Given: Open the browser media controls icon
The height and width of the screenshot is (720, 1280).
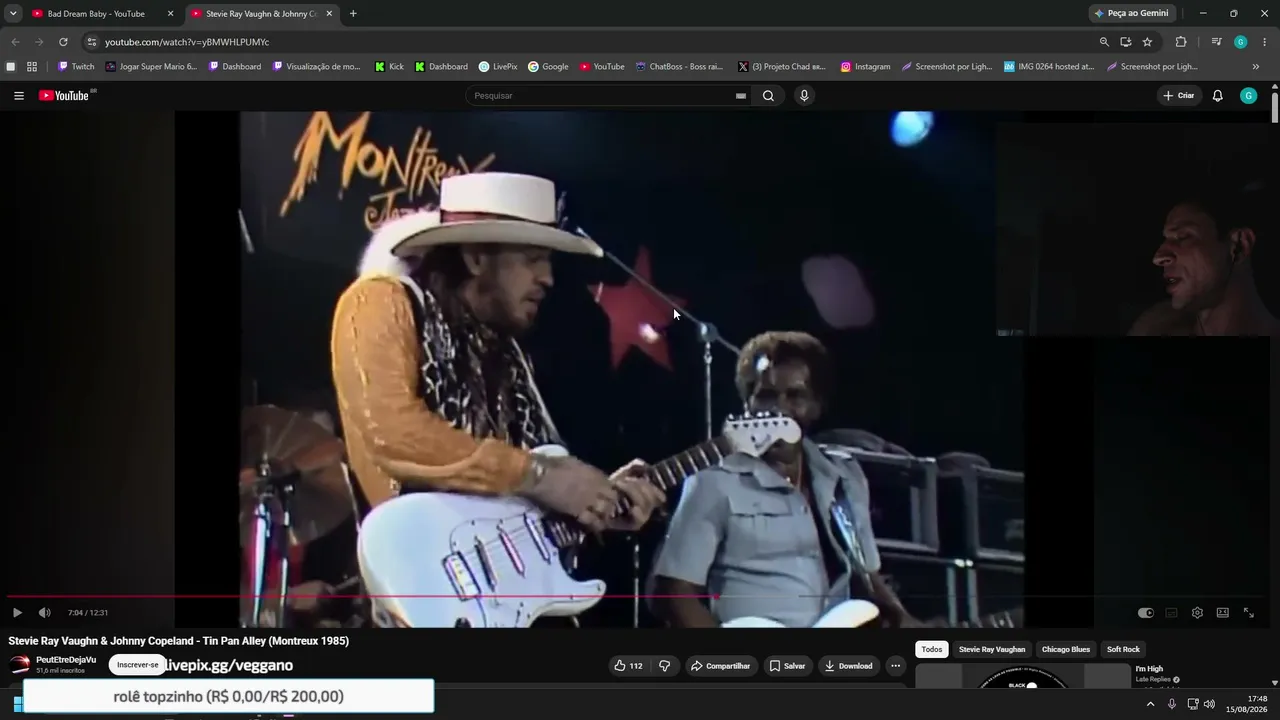Looking at the screenshot, I should [1216, 42].
